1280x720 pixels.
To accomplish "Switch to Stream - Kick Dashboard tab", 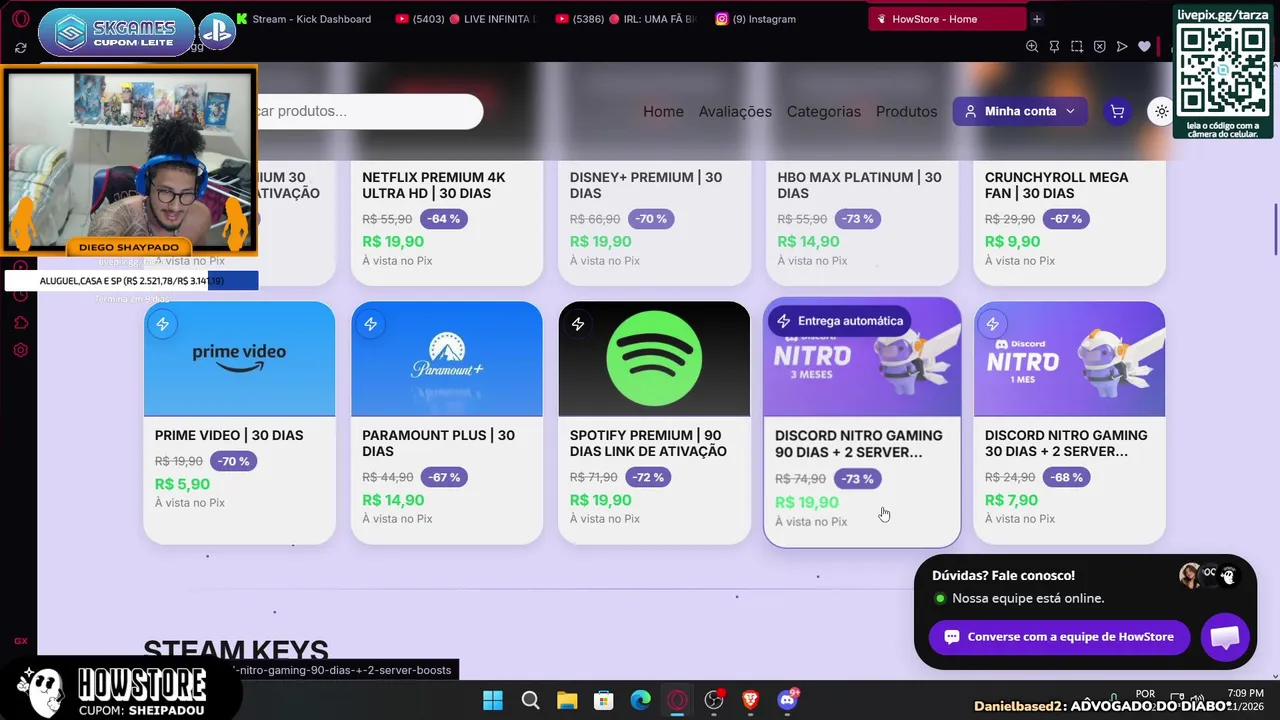I will point(305,19).
